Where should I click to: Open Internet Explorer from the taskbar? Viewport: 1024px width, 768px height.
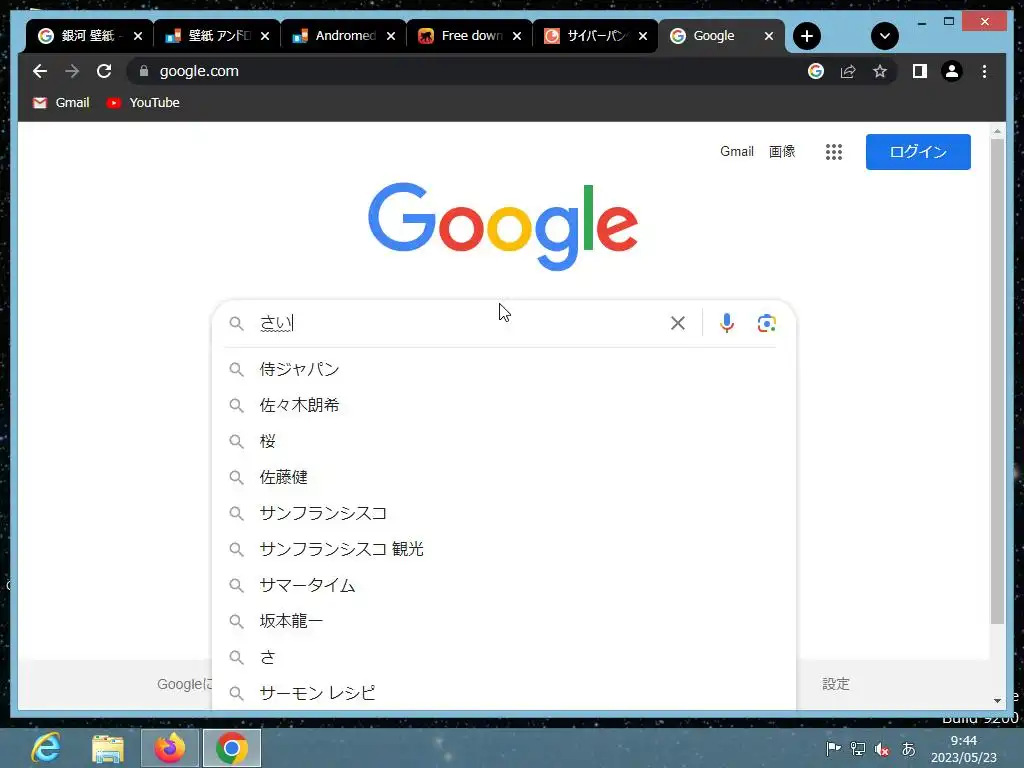click(x=46, y=748)
